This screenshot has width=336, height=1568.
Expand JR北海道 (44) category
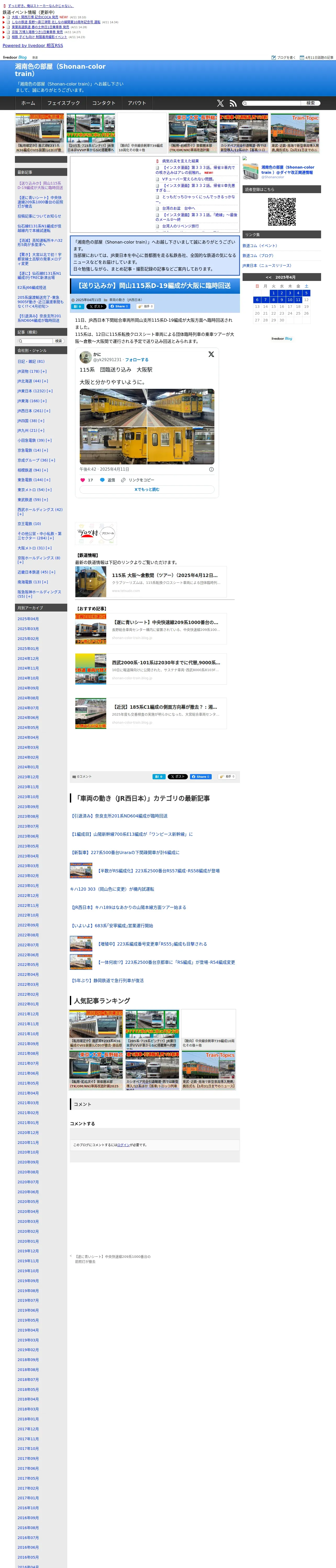point(45,381)
